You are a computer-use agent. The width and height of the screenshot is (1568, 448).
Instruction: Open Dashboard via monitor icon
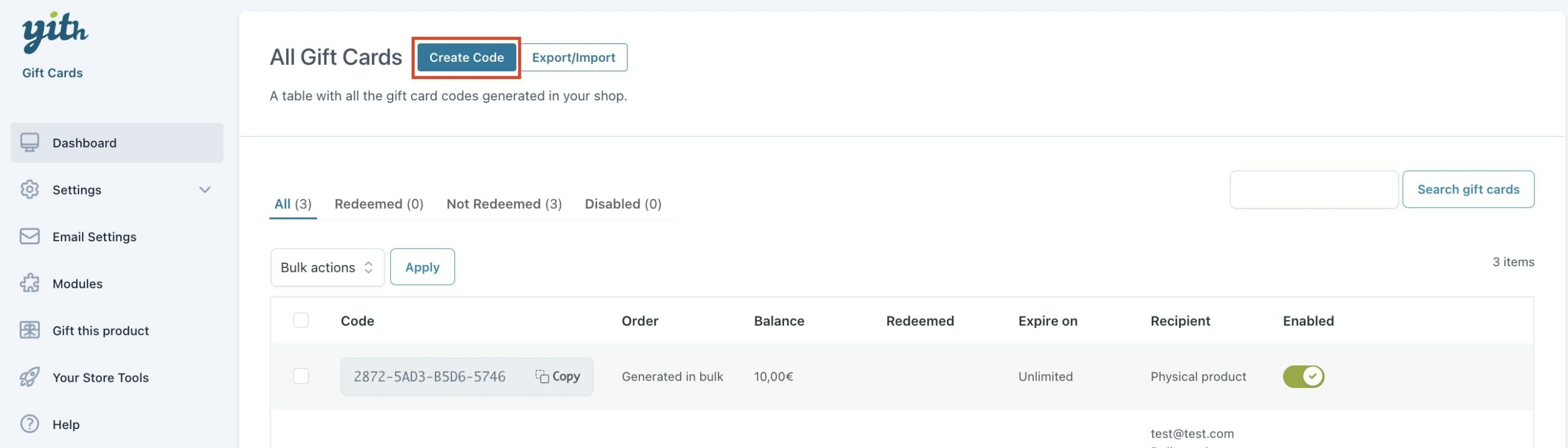pyautogui.click(x=29, y=143)
